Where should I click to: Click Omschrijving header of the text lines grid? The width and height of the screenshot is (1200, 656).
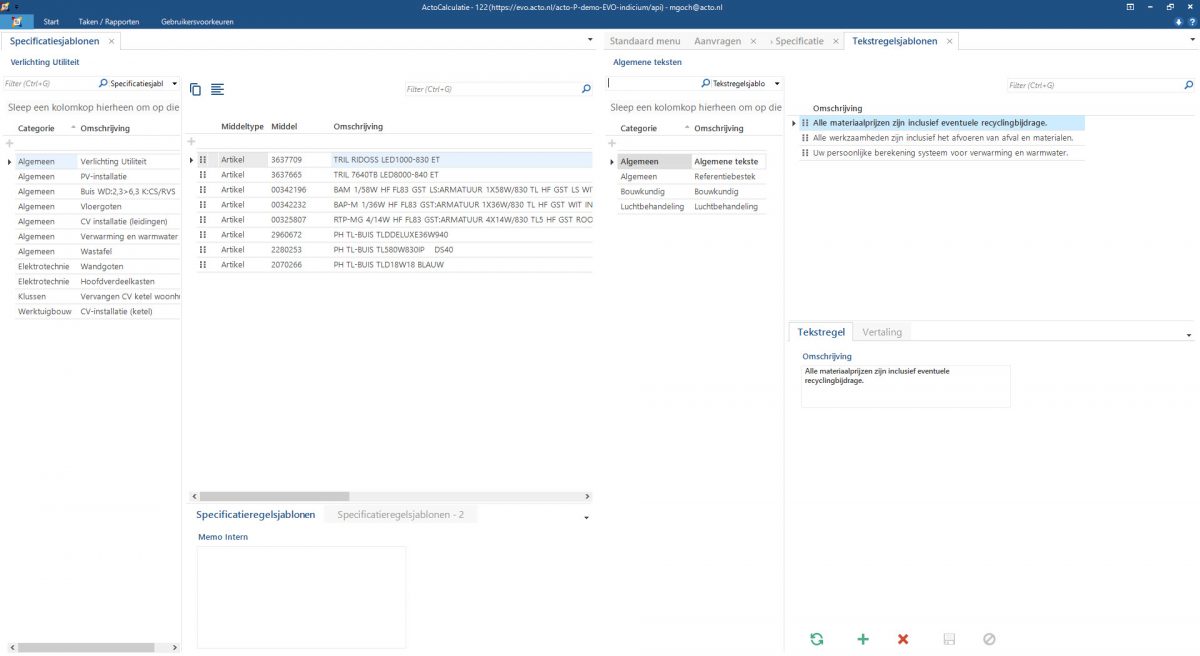[838, 108]
